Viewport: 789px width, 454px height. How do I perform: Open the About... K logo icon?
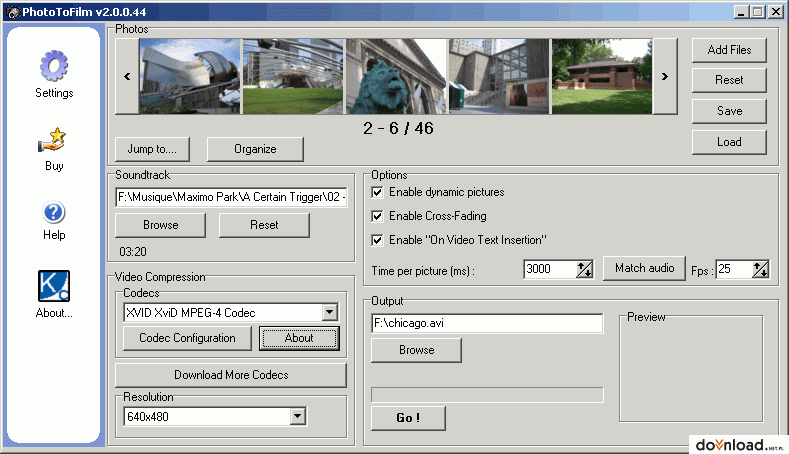[54, 286]
